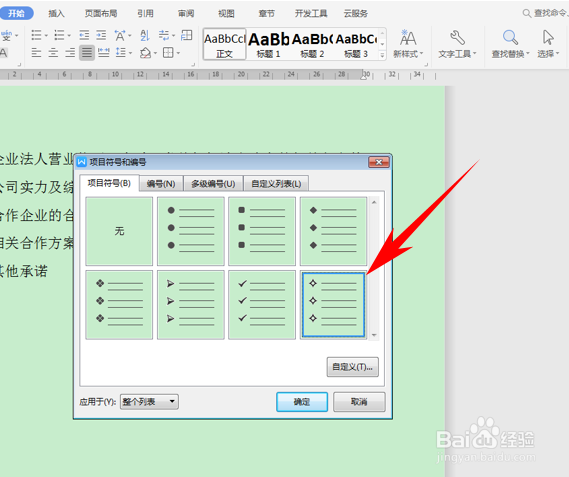The image size is (569, 477).
Task: Apply the 标题 3 style
Action: [356, 44]
